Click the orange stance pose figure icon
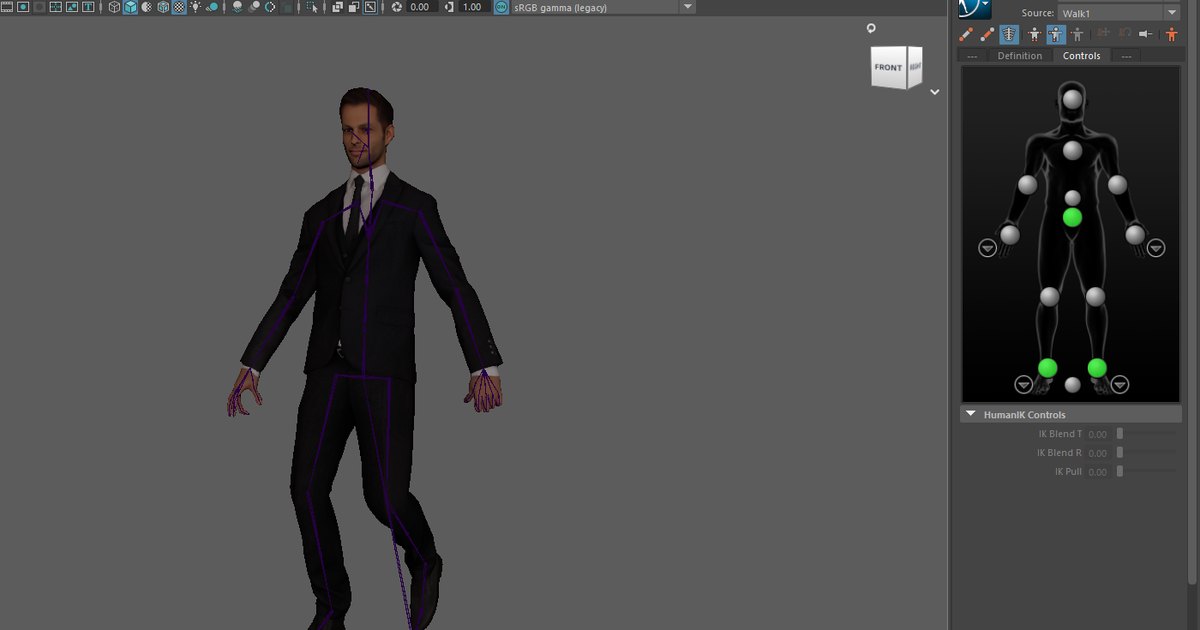The image size is (1200, 630). pyautogui.click(x=1172, y=34)
